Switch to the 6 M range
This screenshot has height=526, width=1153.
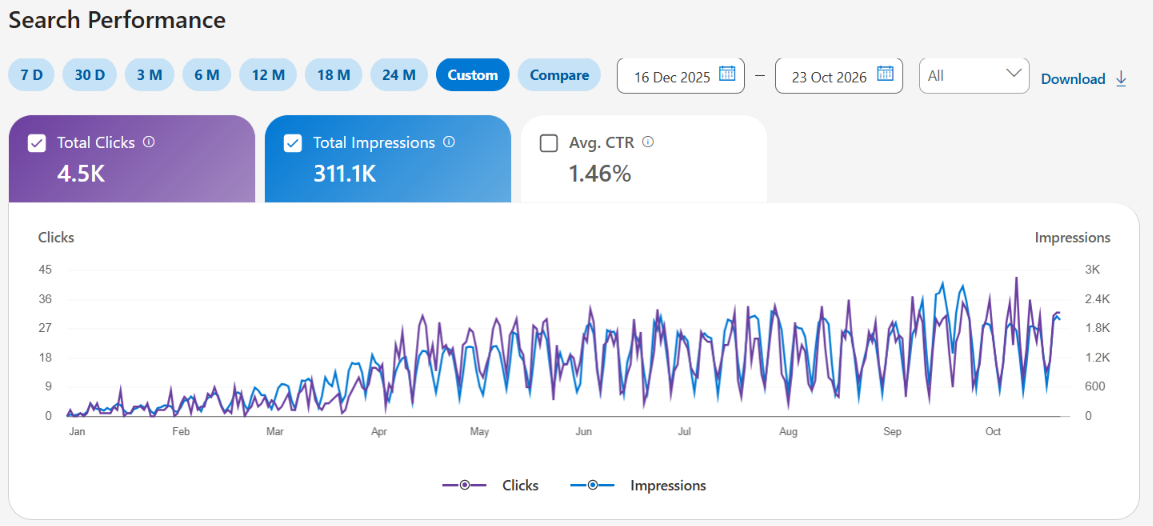coord(207,75)
